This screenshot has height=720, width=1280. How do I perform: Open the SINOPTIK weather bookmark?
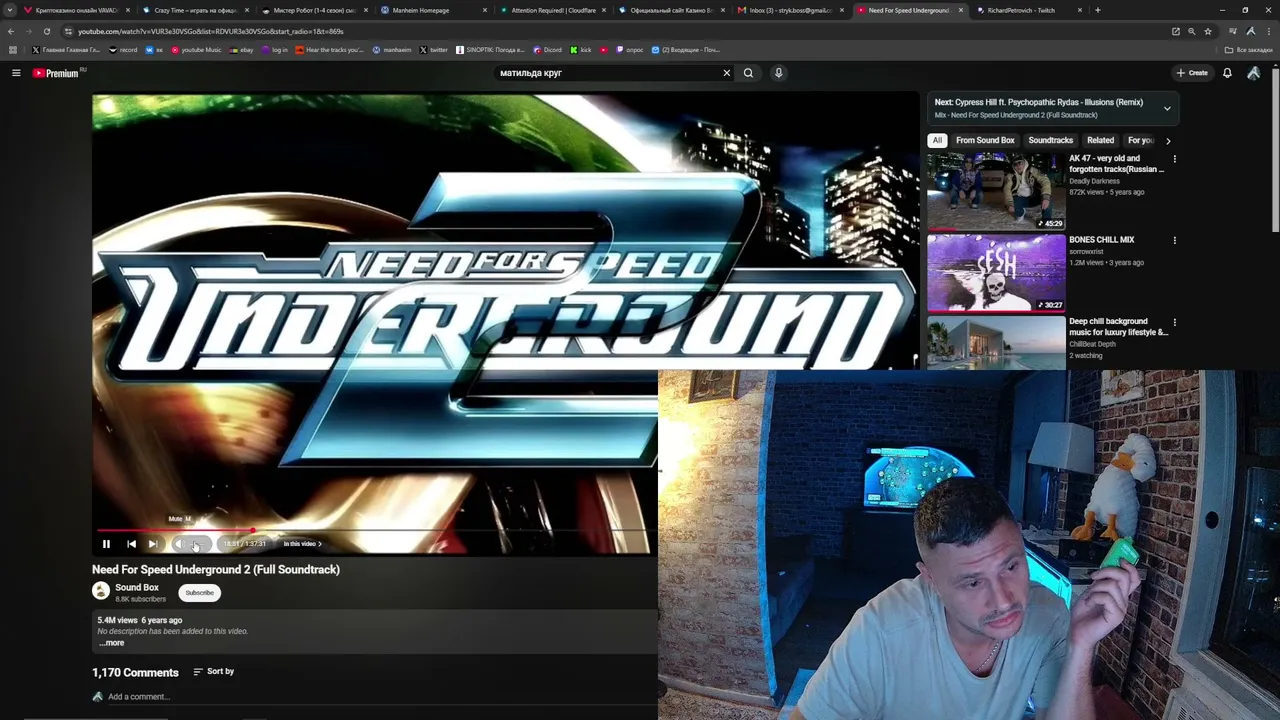(x=490, y=50)
